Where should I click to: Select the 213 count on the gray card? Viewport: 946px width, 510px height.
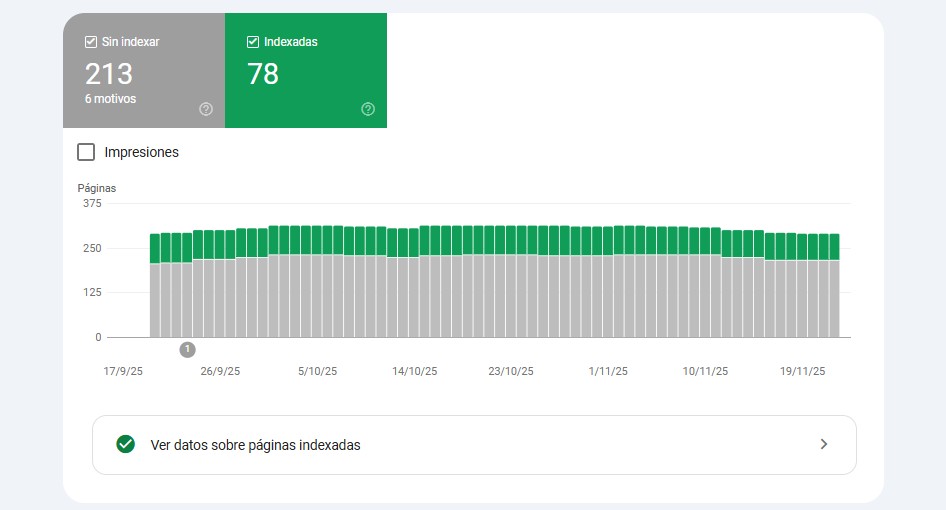109,74
